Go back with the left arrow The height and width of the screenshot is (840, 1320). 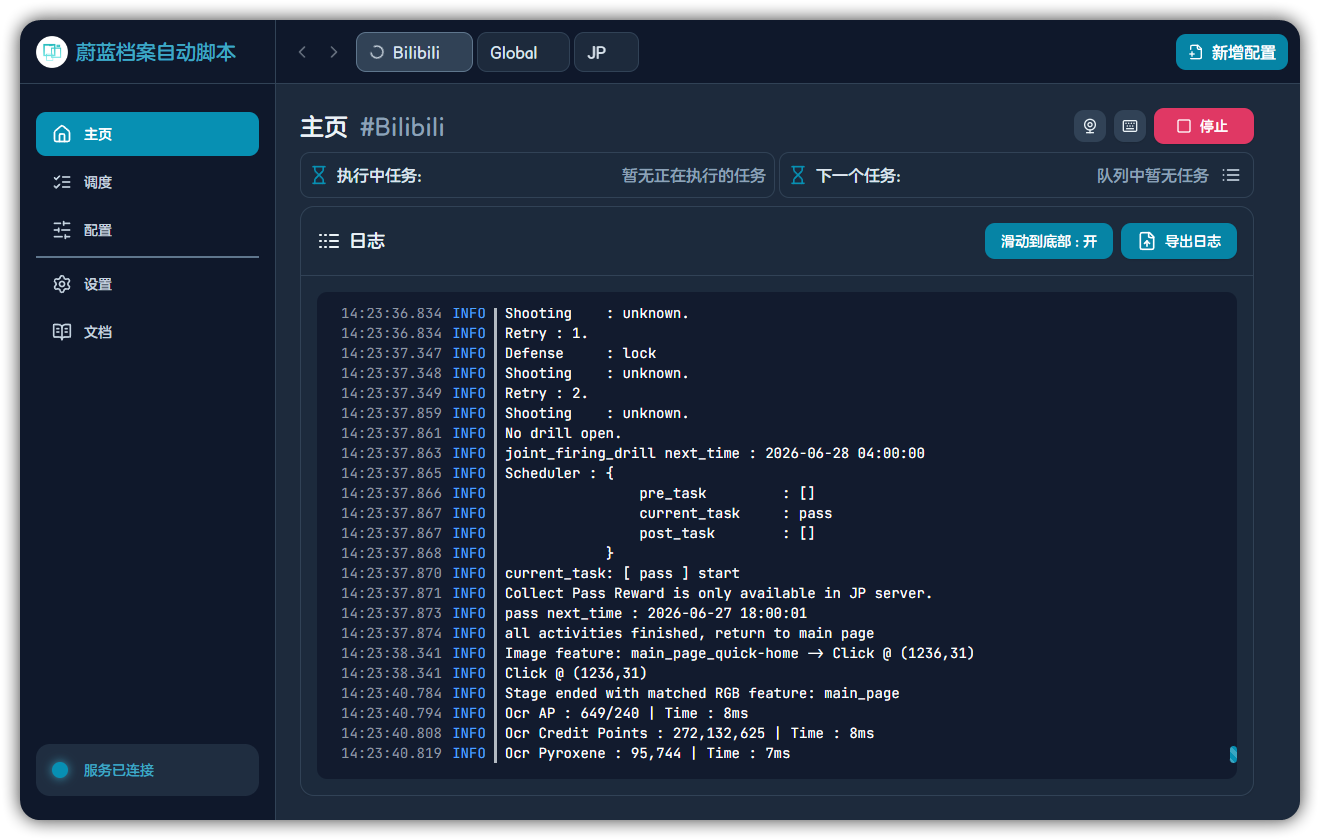[x=302, y=52]
